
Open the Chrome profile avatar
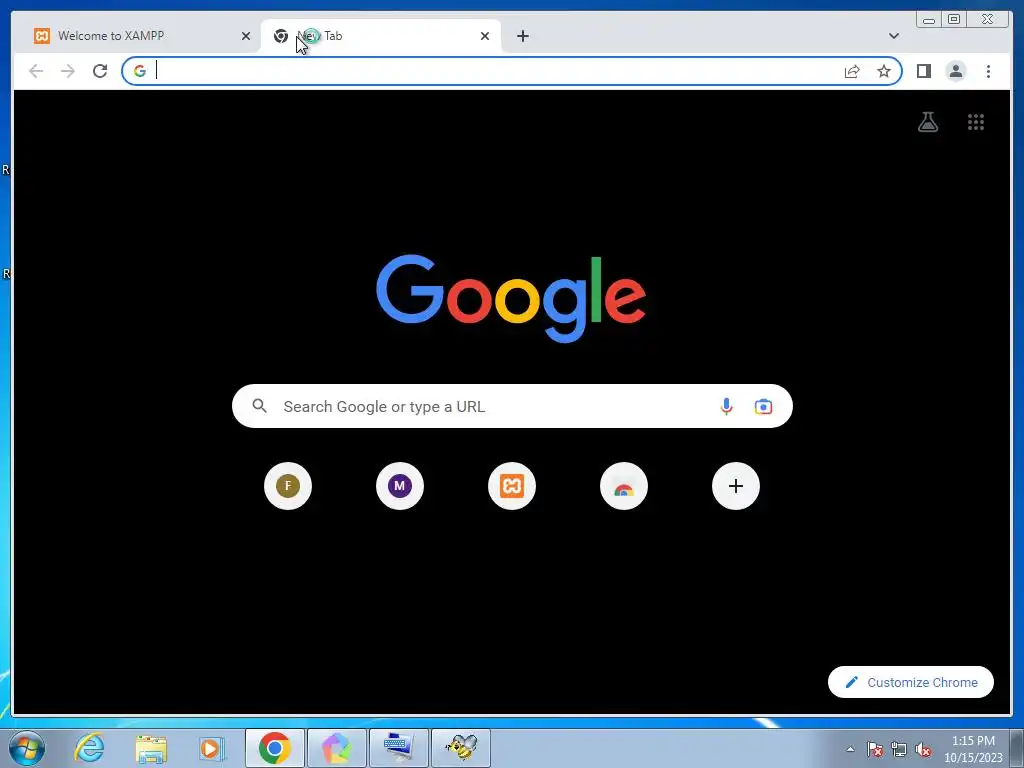click(x=955, y=71)
